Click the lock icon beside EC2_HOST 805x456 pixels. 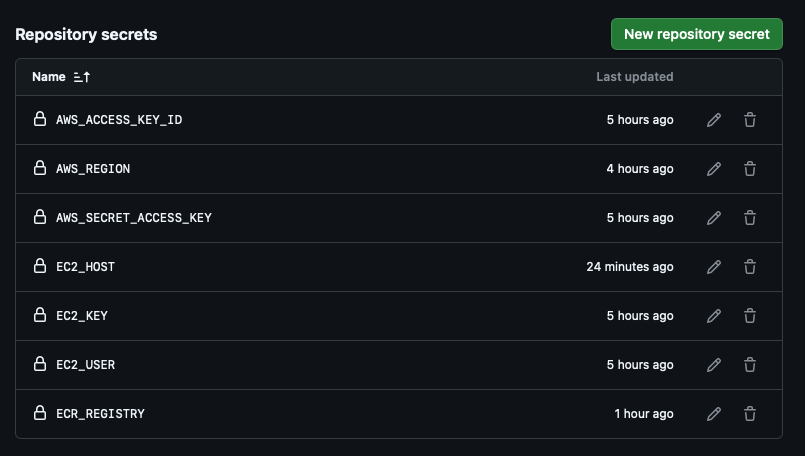(40, 266)
